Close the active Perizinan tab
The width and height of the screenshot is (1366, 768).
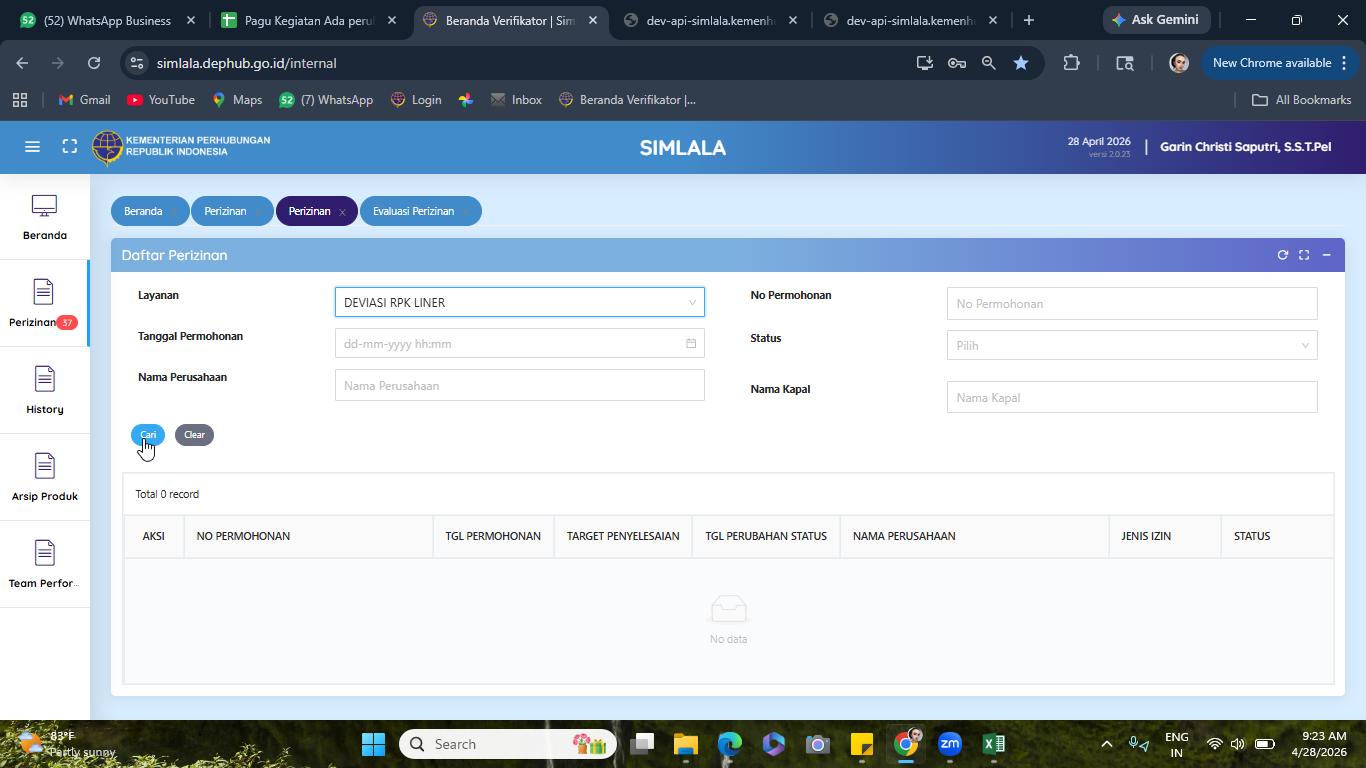tap(342, 212)
